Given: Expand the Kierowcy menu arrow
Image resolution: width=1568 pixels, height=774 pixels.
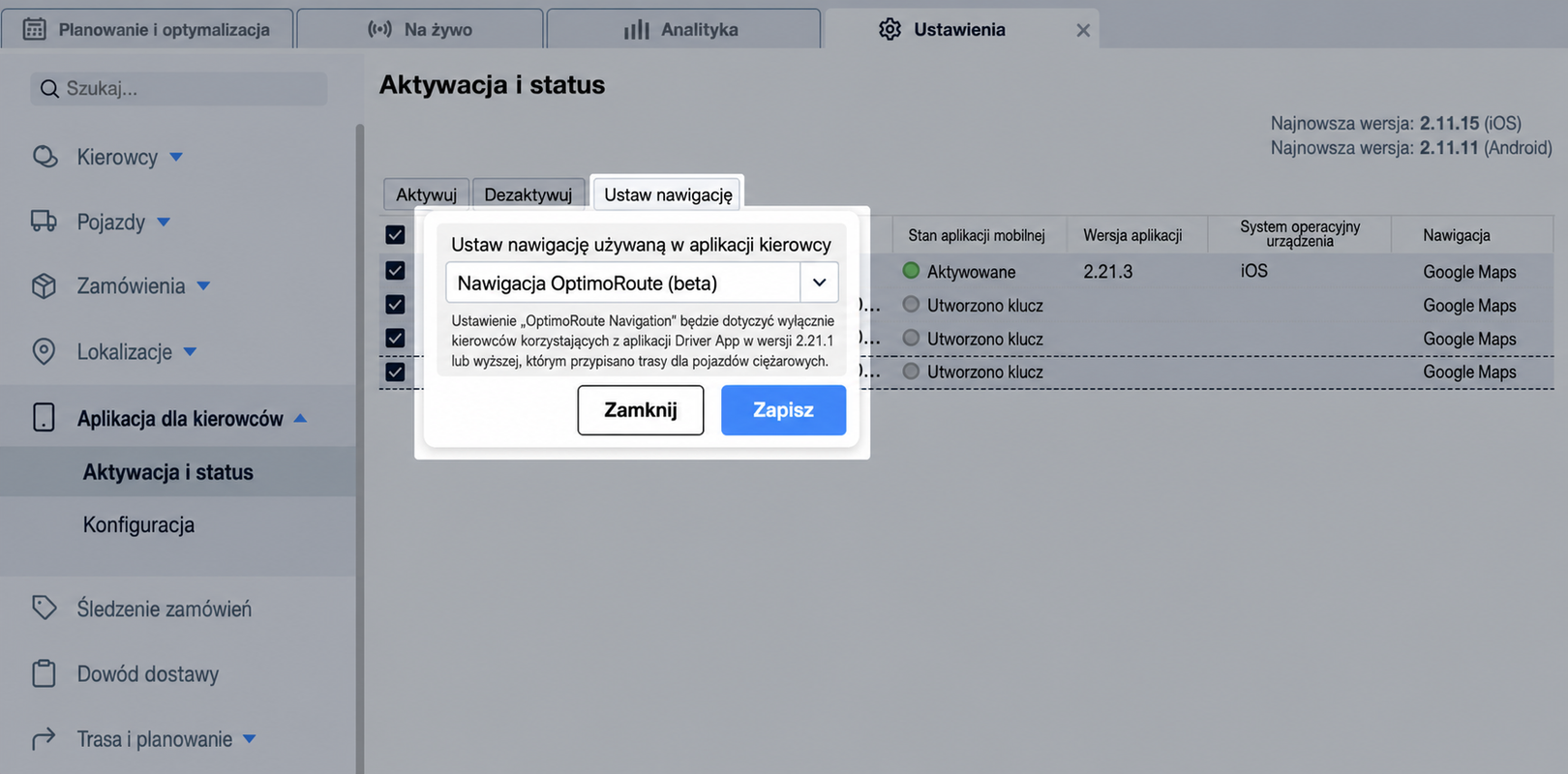Looking at the screenshot, I should click(176, 157).
